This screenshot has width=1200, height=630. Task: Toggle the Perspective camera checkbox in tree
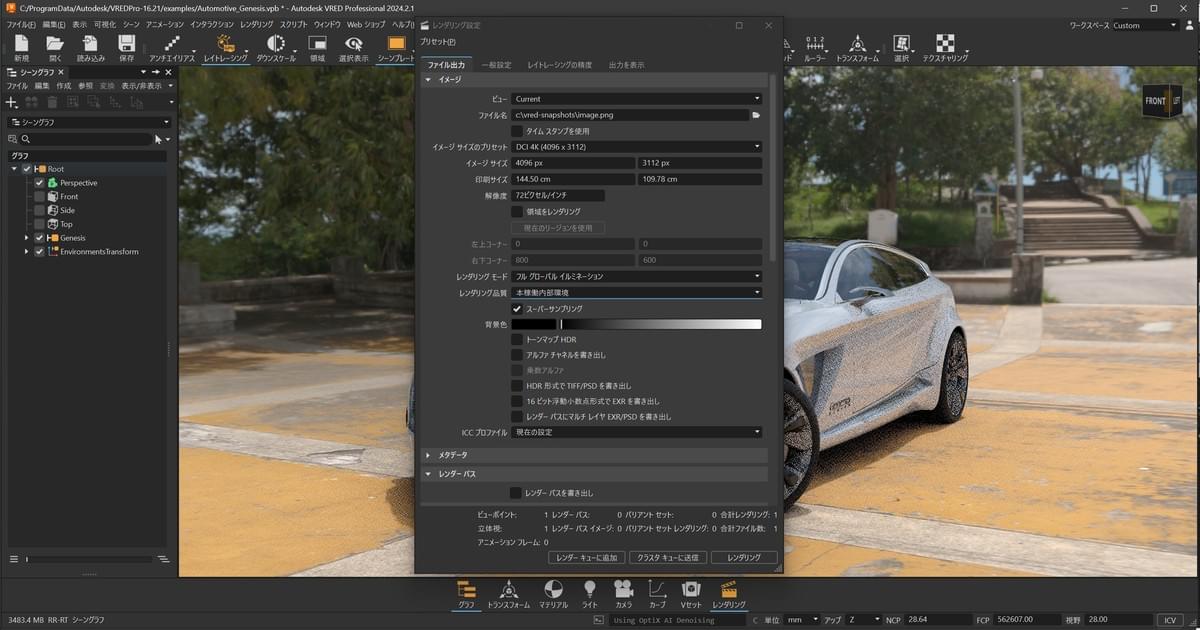[x=40, y=183]
